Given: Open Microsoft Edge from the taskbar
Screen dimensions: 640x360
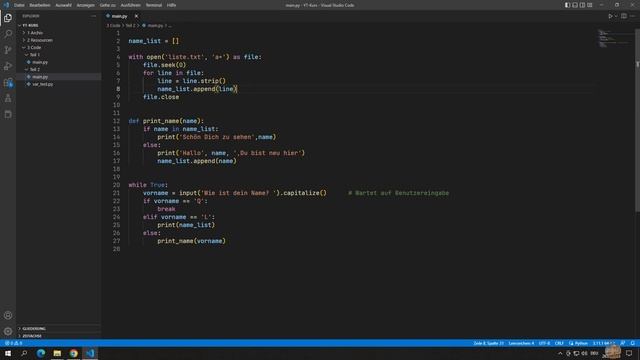Looking at the screenshot, I should [41, 353].
